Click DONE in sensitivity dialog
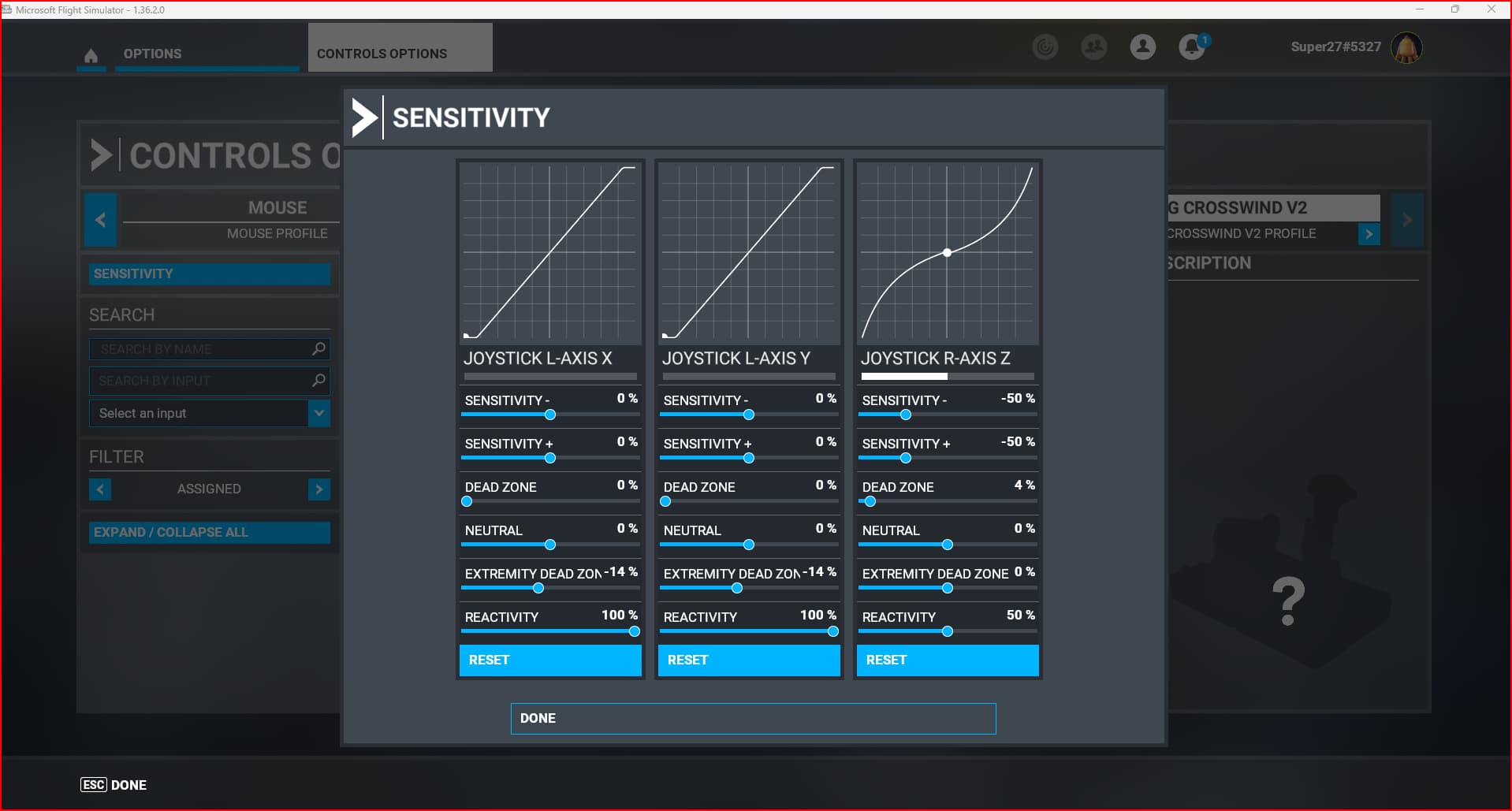The height and width of the screenshot is (811, 1512). point(754,719)
